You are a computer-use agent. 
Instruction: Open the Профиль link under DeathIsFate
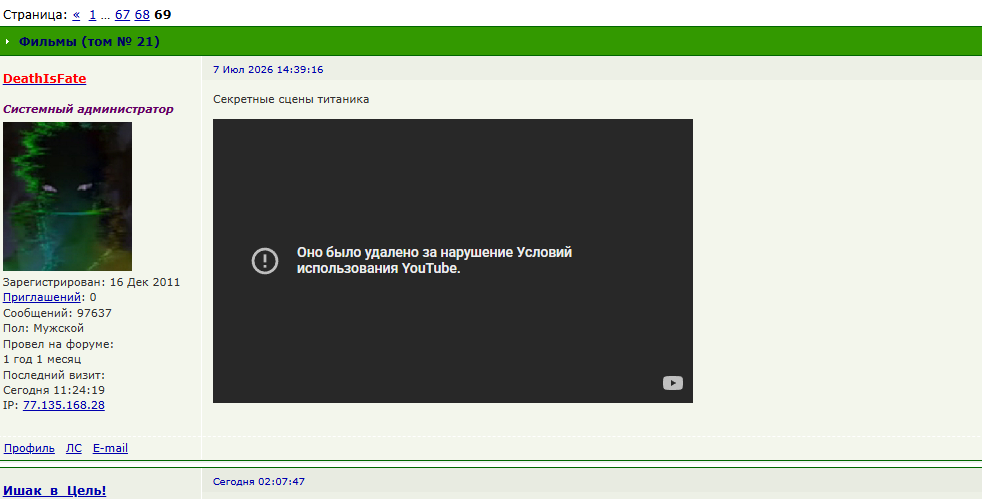pyautogui.click(x=29, y=448)
